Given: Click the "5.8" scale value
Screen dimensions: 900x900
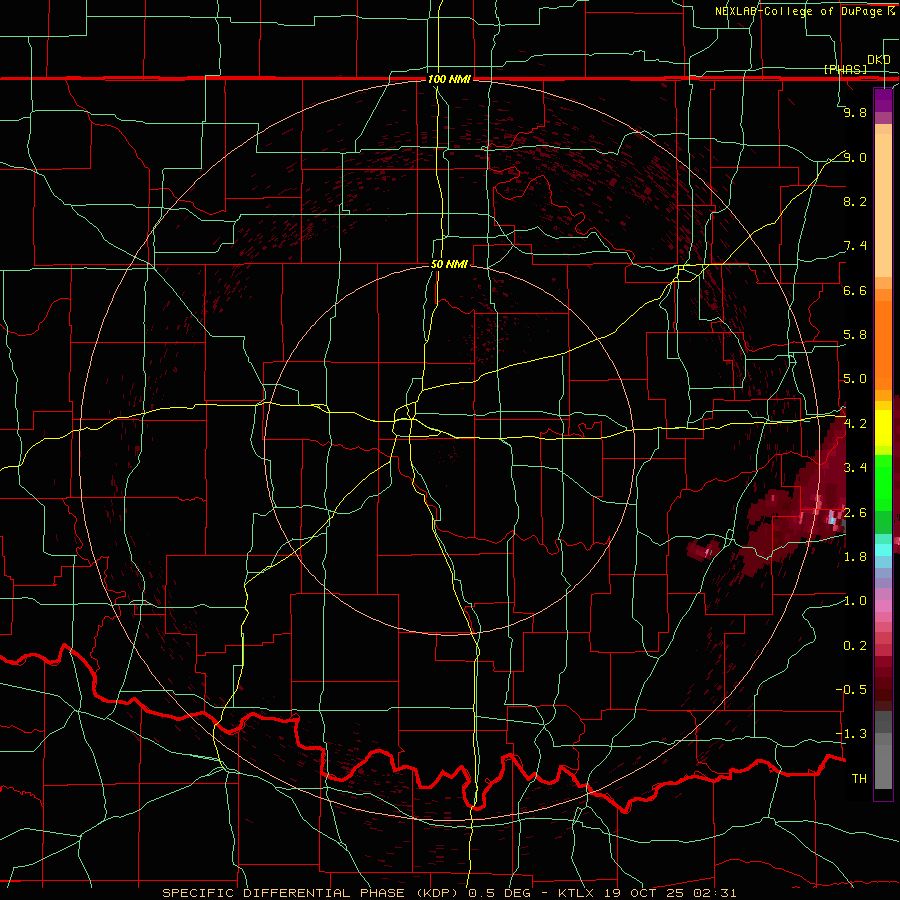Looking at the screenshot, I should (855, 335).
